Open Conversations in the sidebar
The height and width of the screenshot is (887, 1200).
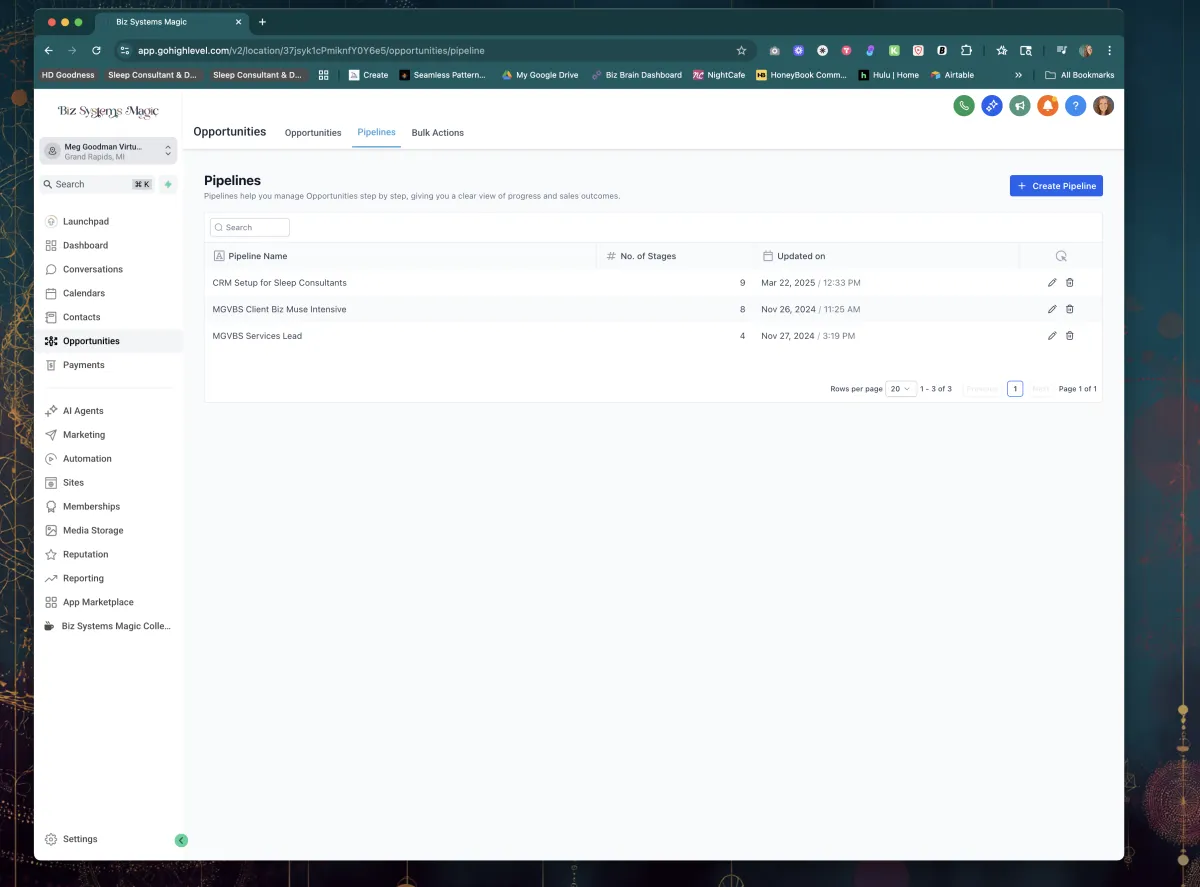92,269
